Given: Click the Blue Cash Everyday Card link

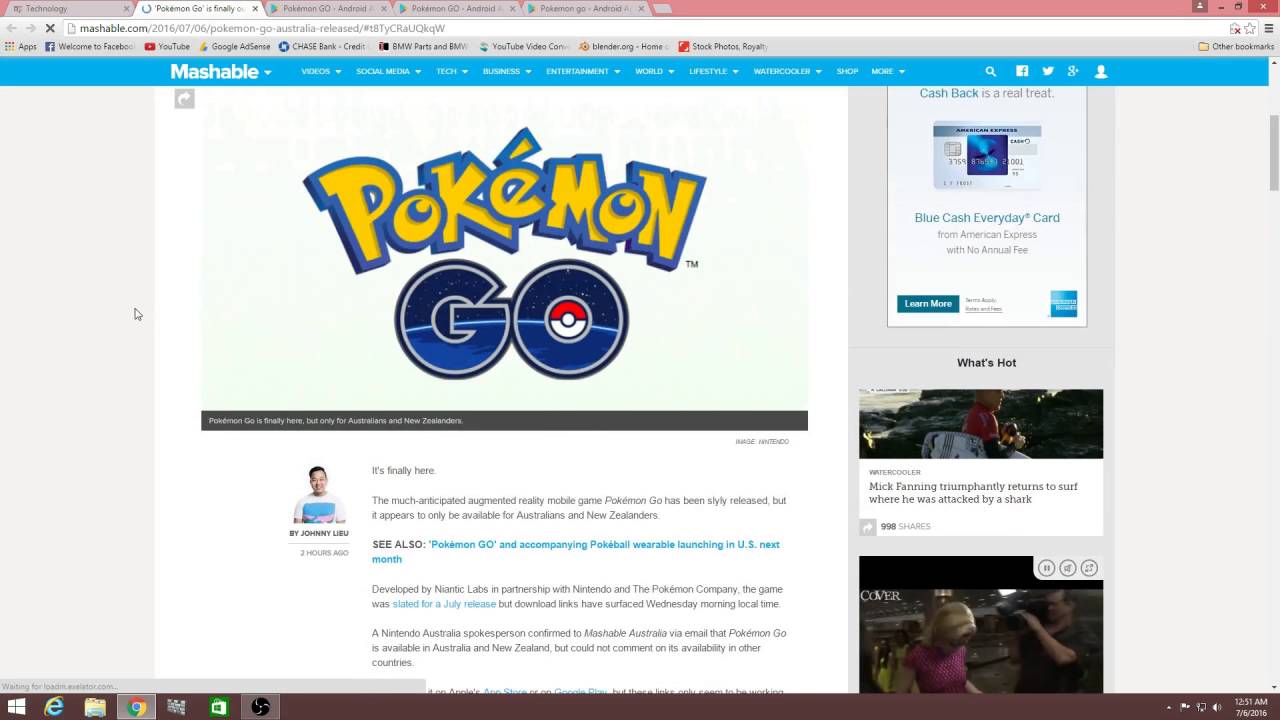Looking at the screenshot, I should click(x=987, y=218).
